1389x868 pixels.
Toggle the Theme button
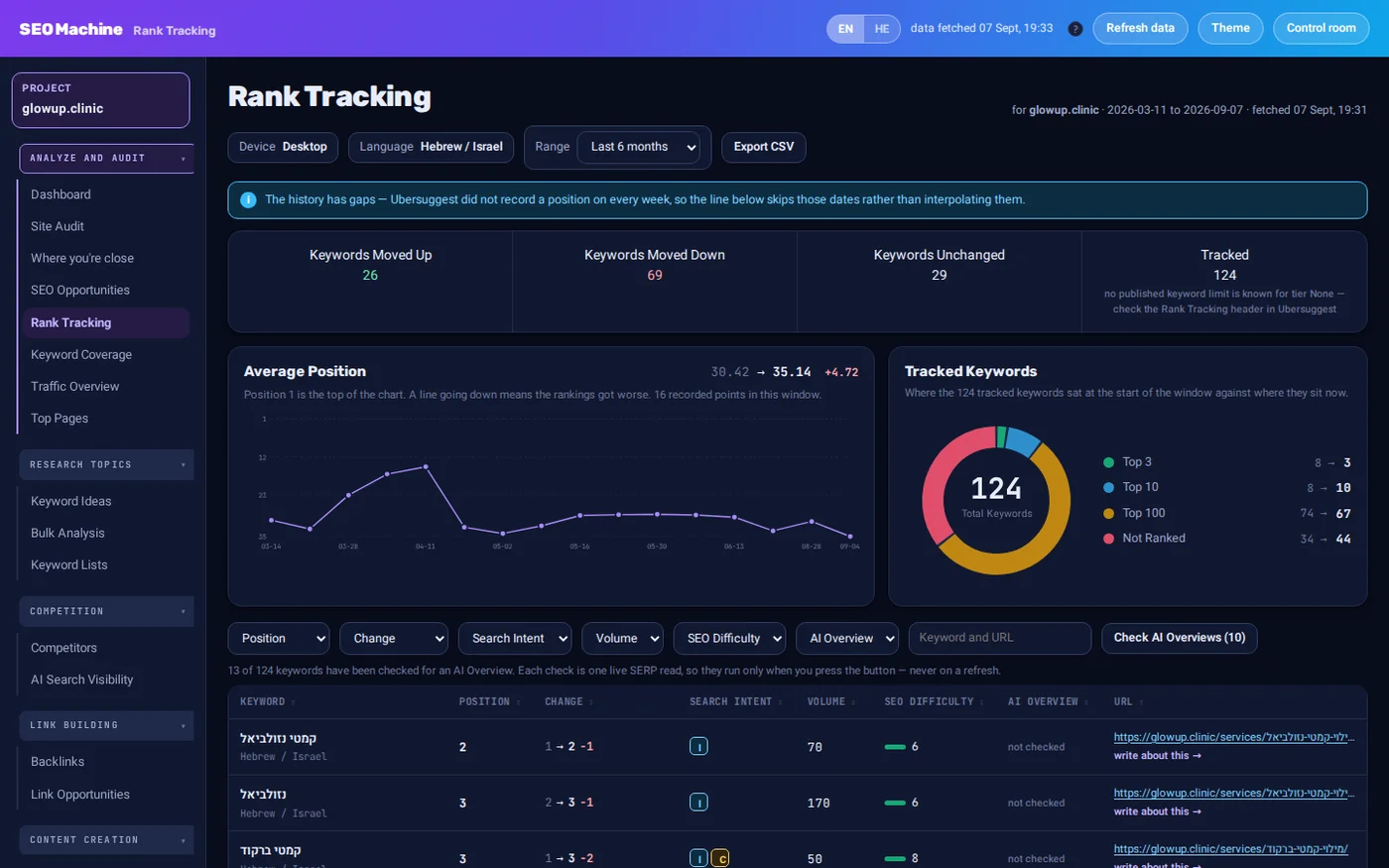click(x=1230, y=28)
